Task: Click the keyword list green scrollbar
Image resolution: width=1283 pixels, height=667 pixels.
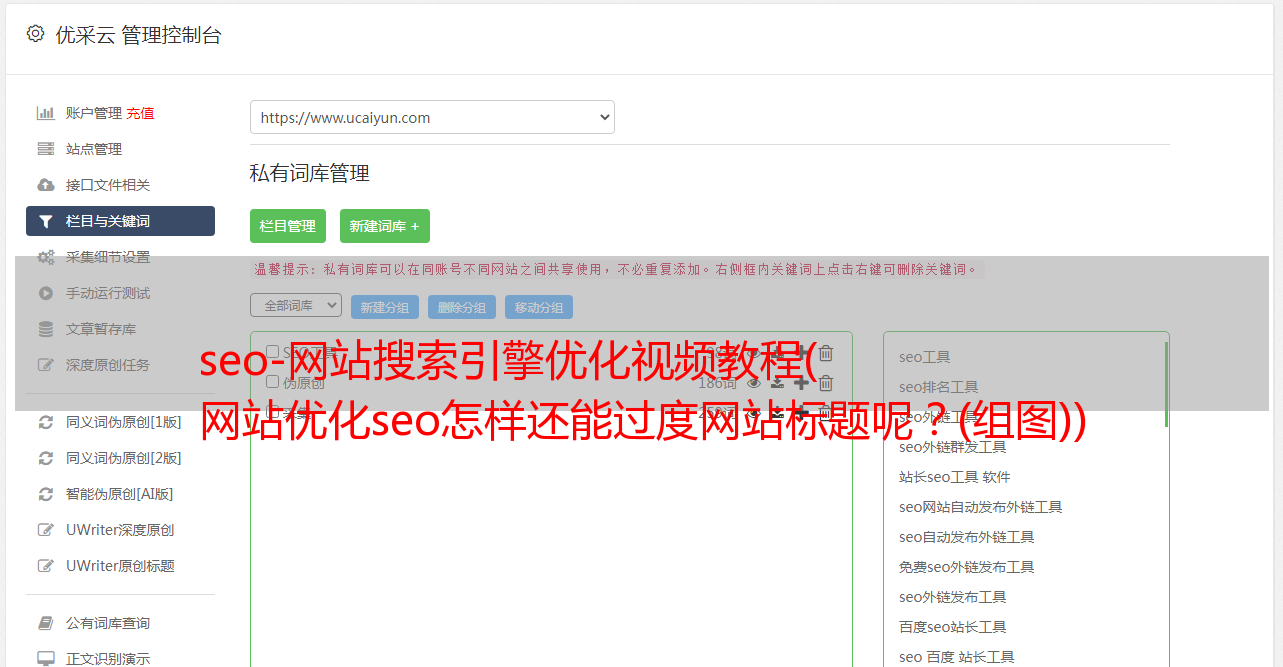Action: coord(1166,385)
